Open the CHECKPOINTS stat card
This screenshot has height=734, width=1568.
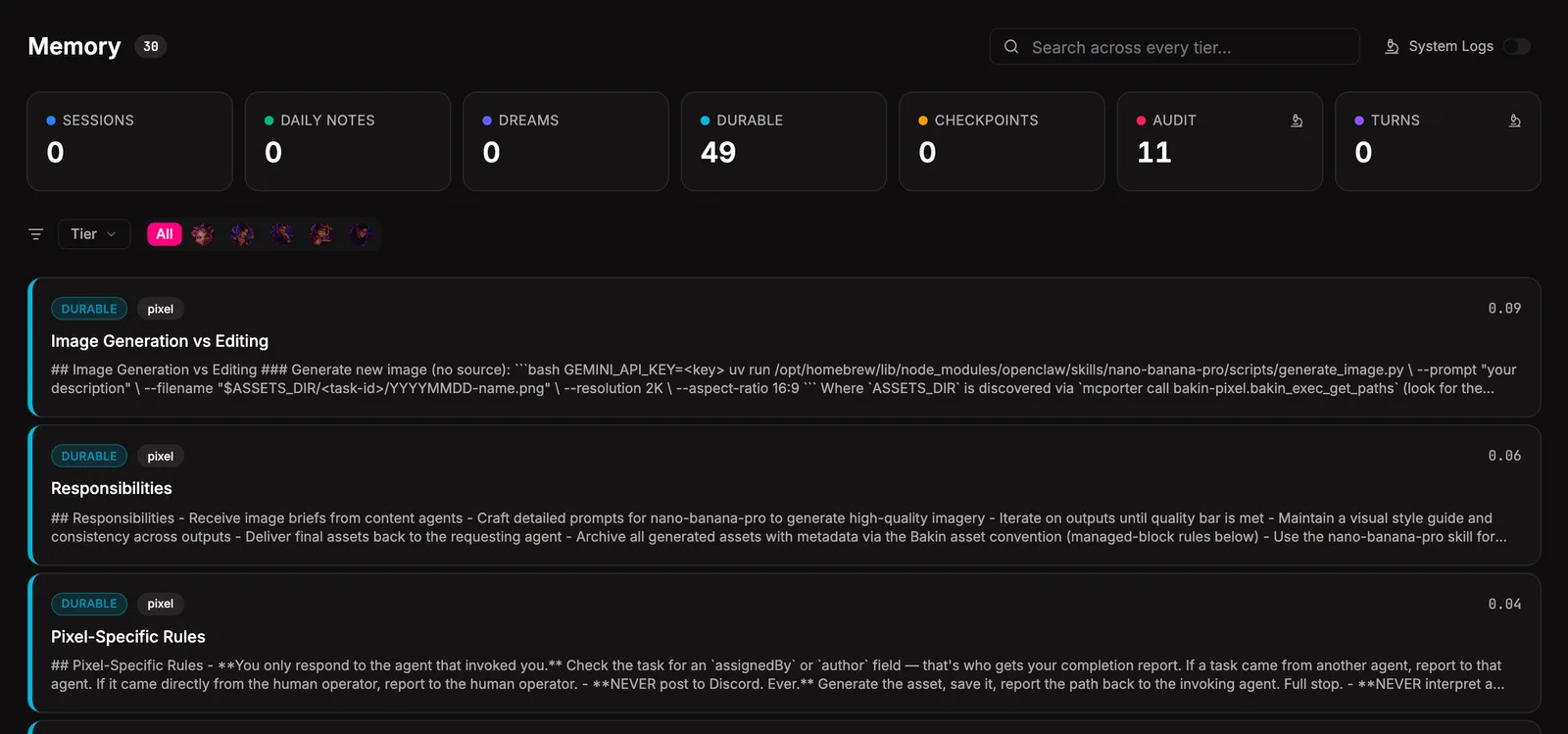[1002, 141]
